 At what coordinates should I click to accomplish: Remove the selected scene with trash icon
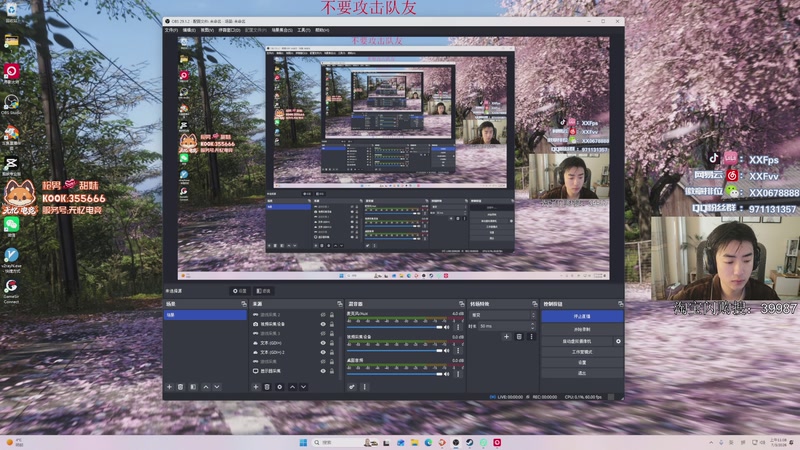(181, 387)
